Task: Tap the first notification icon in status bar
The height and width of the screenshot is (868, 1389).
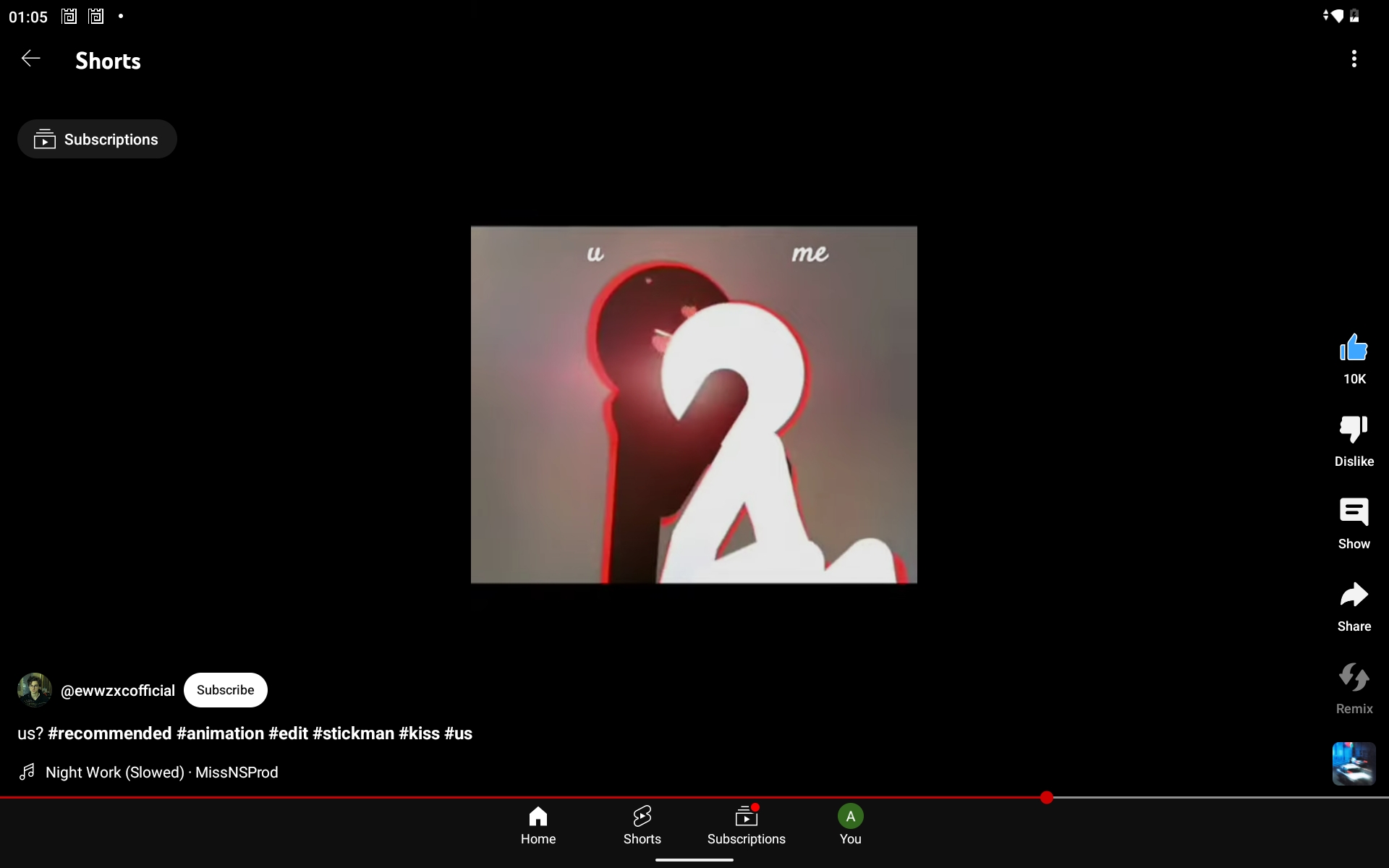Action: tap(69, 16)
